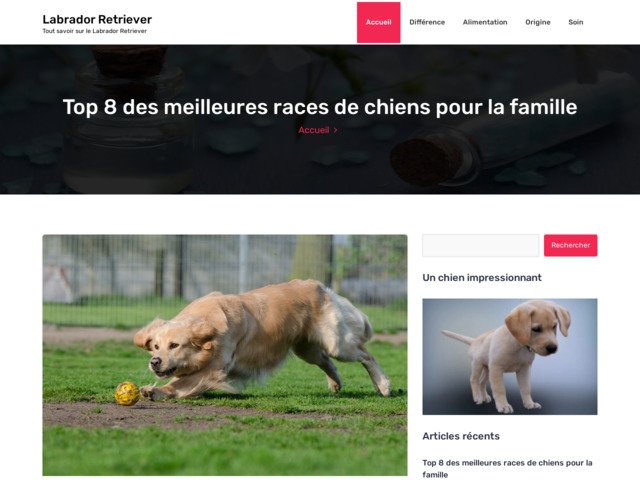
Task: Click the breadcrumb chevron arrow icon
Action: (x=336, y=130)
